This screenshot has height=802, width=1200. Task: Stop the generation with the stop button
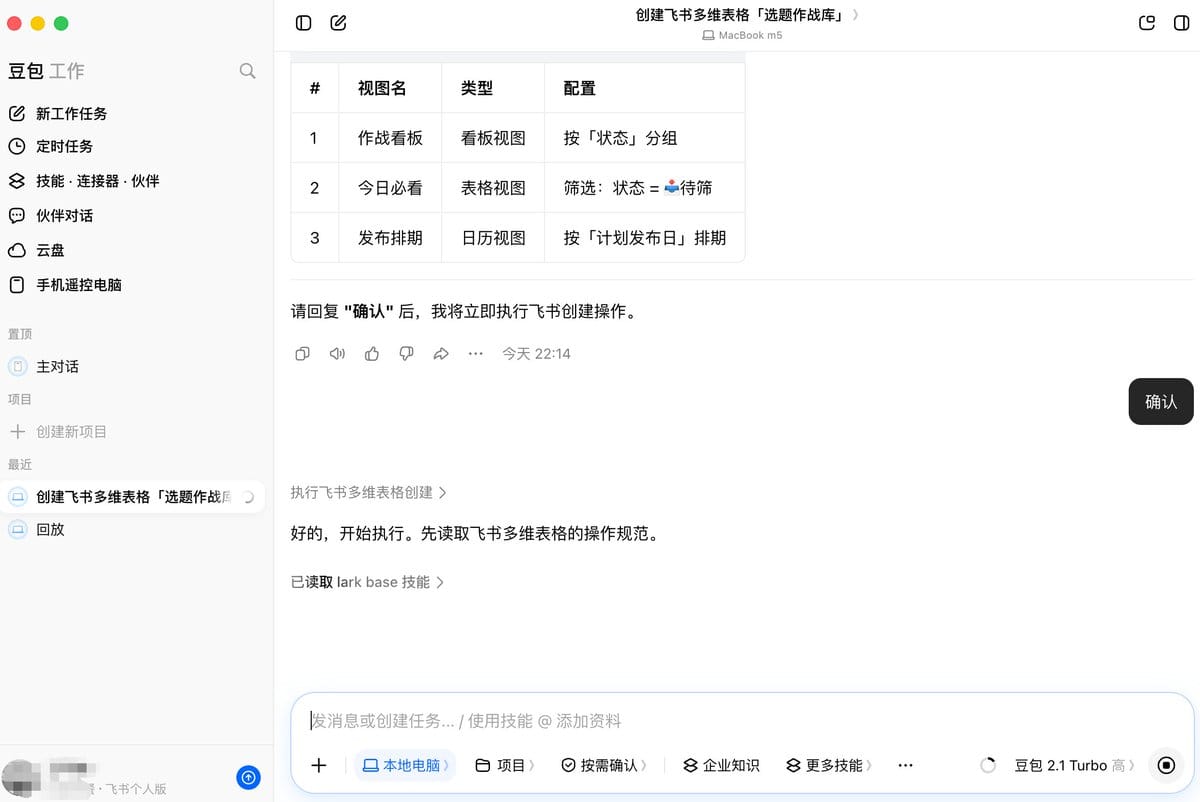pos(1165,765)
